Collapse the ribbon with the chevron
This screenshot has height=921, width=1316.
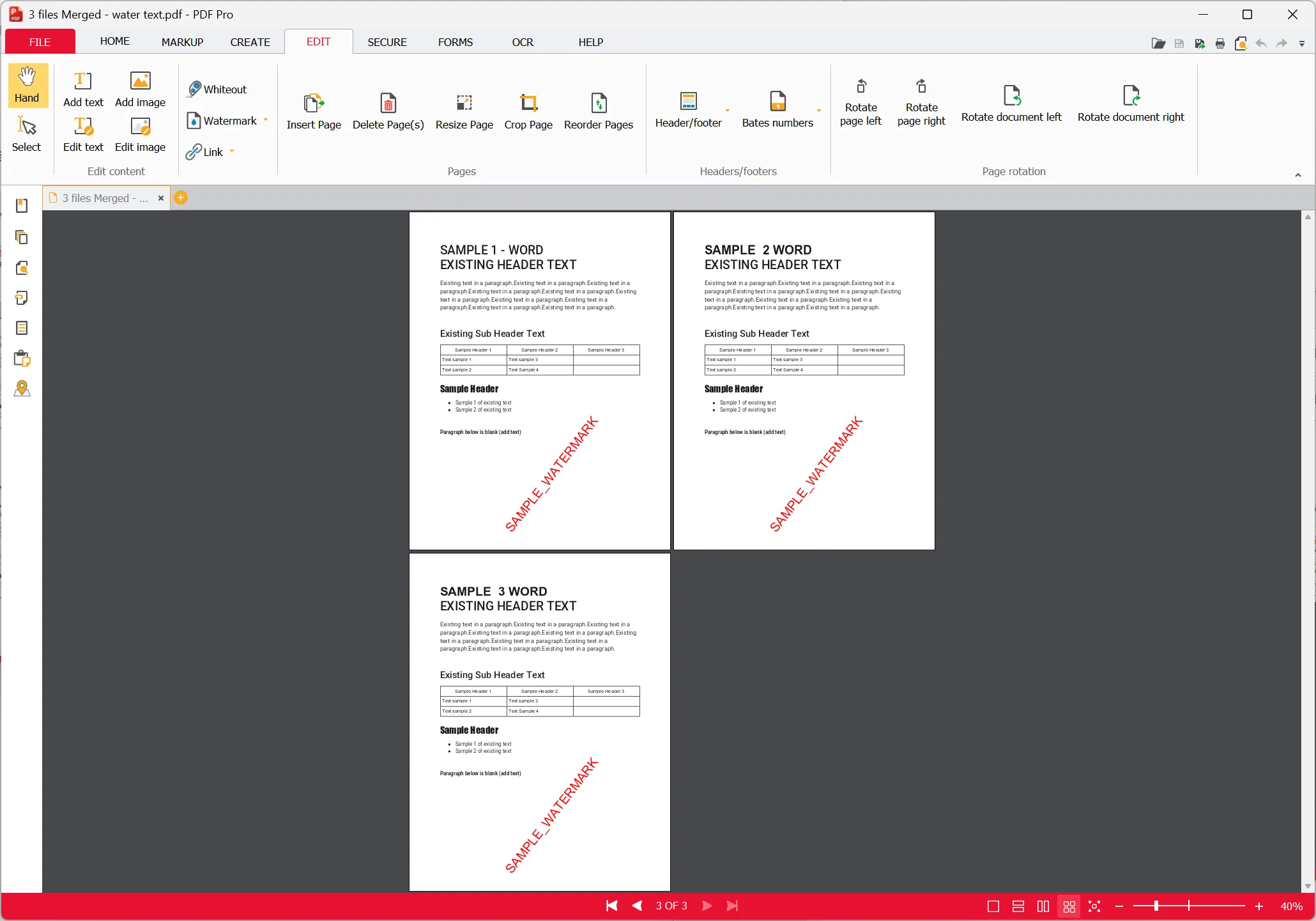coord(1297,175)
